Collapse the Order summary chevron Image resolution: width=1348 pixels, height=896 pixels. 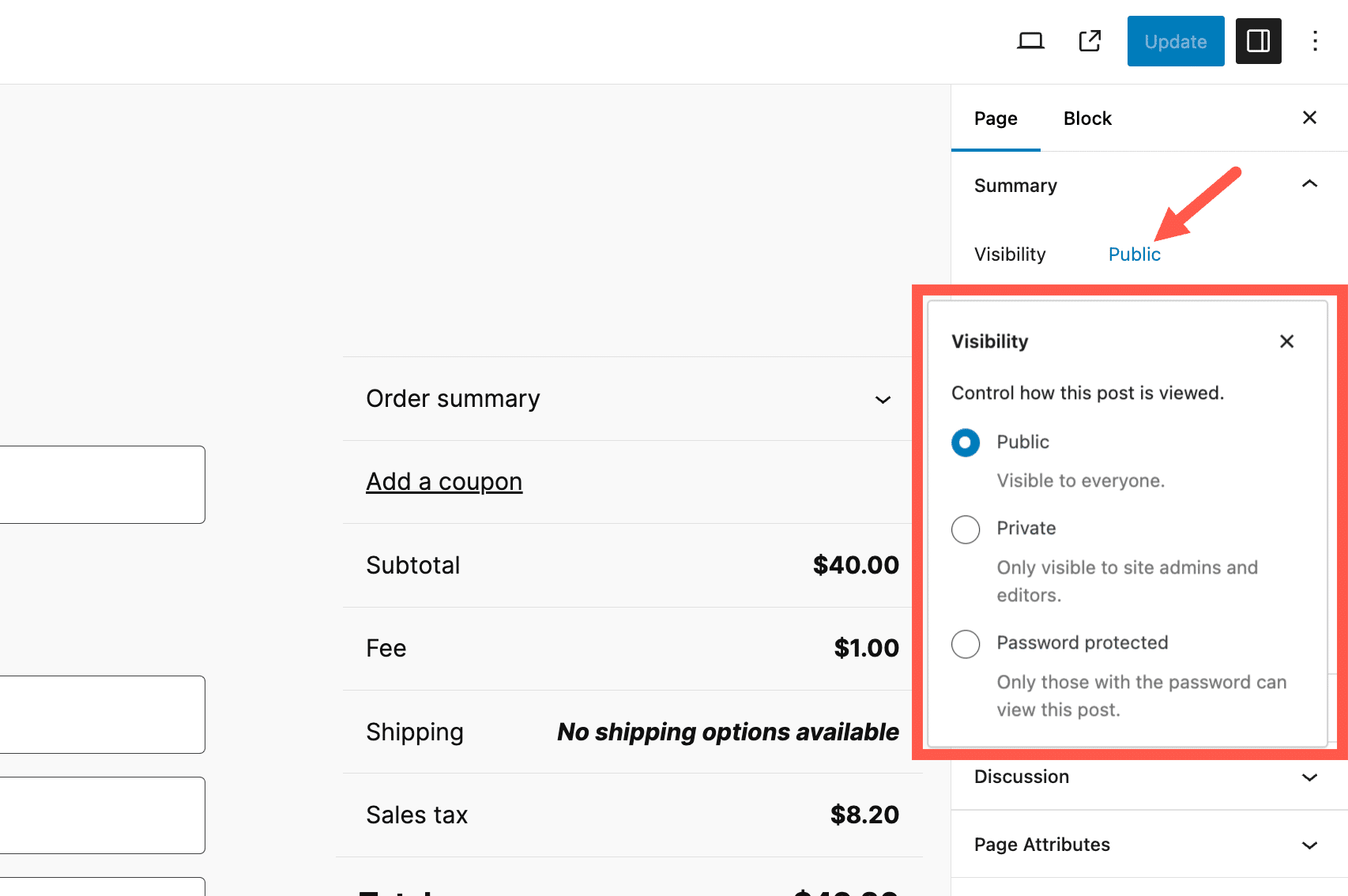point(883,400)
